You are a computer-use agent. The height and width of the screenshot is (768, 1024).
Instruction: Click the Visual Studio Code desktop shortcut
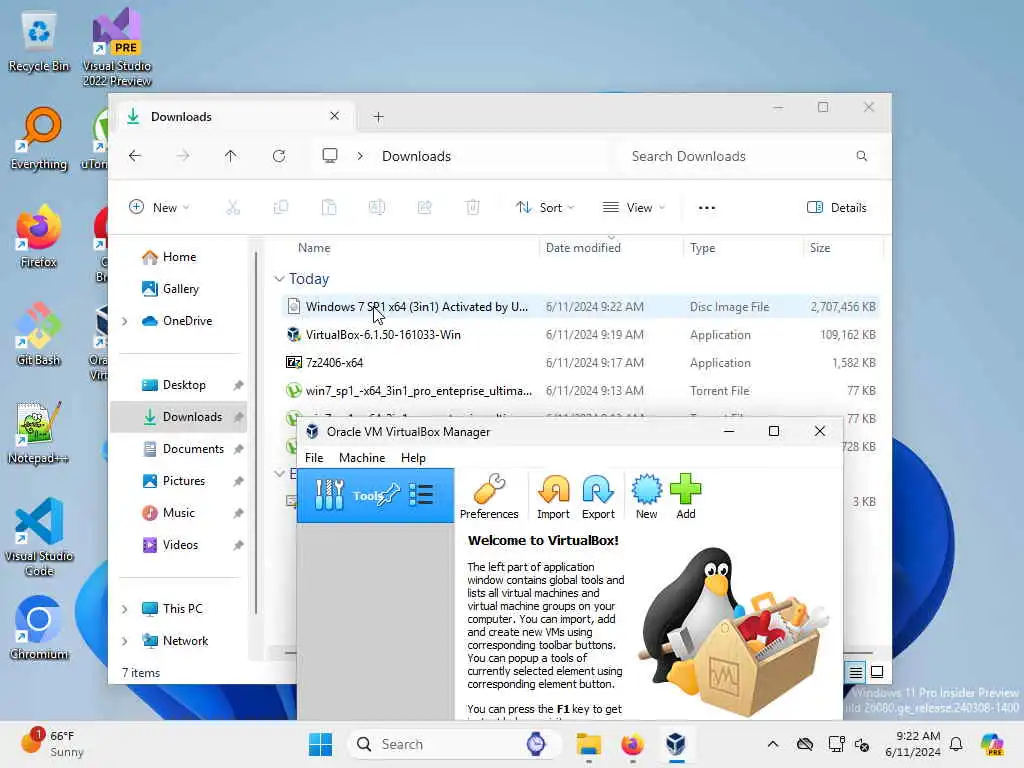click(x=39, y=537)
